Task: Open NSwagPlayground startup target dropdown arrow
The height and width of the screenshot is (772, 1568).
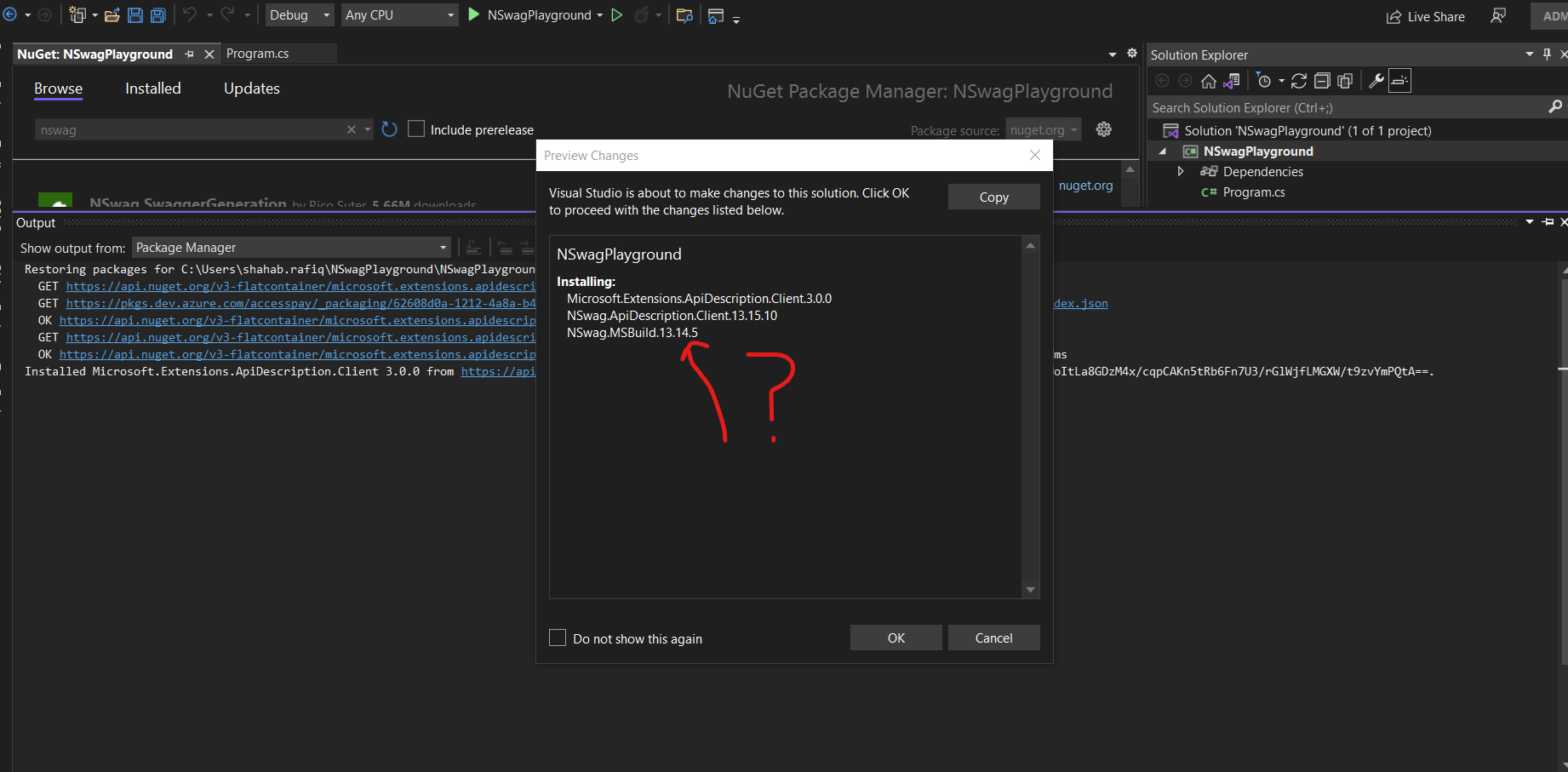Action: click(600, 15)
